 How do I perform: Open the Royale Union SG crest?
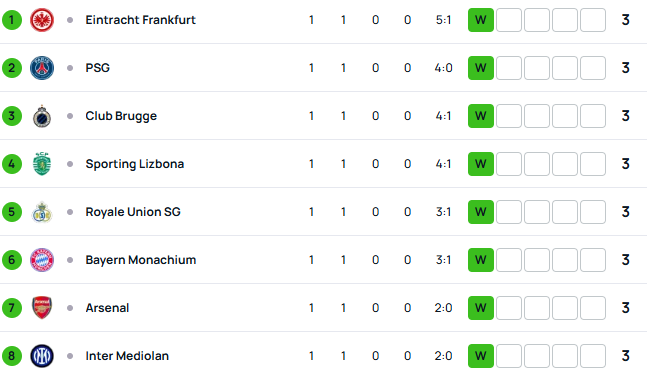coord(42,212)
